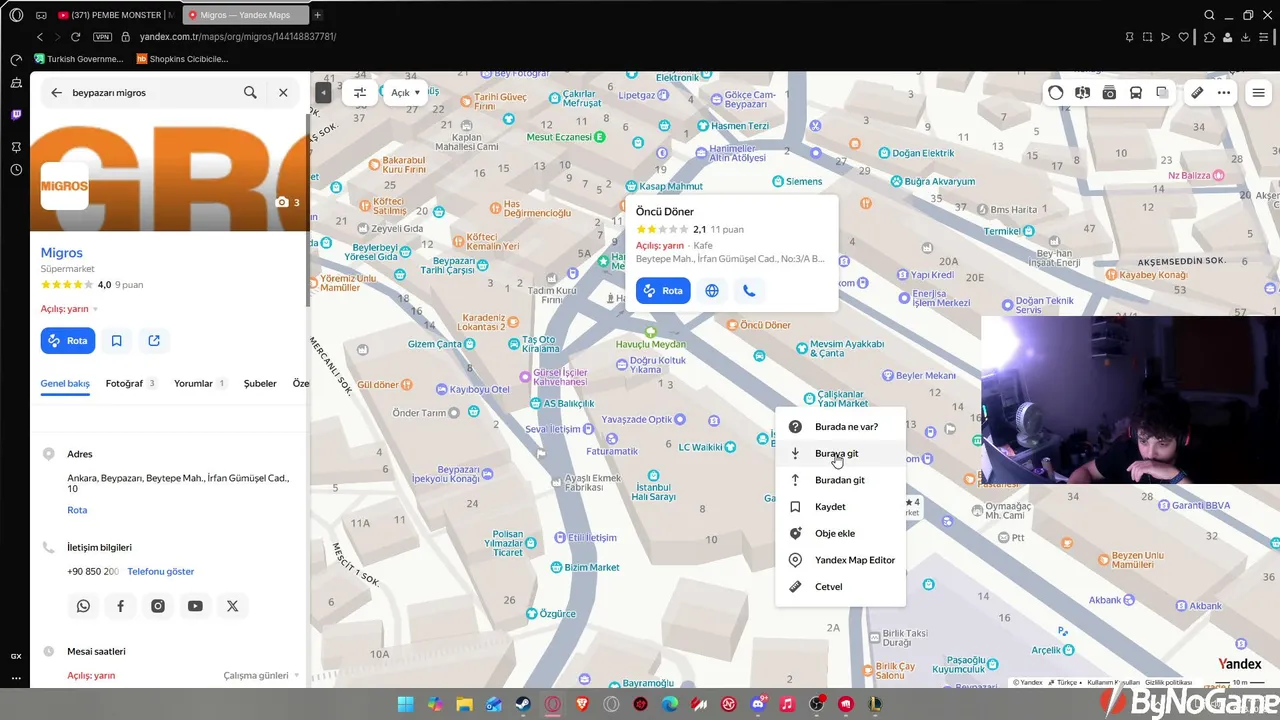The width and height of the screenshot is (1280, 720).
Task: Choose Kaydet from the context menu
Action: point(840,507)
